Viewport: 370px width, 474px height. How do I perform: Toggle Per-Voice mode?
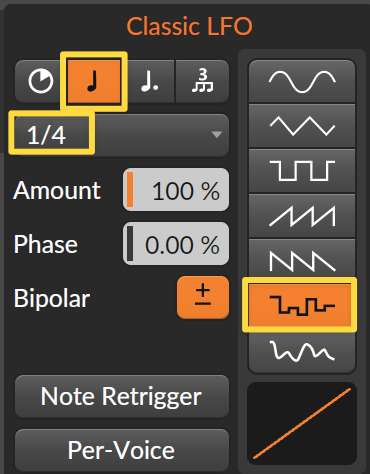(x=122, y=450)
